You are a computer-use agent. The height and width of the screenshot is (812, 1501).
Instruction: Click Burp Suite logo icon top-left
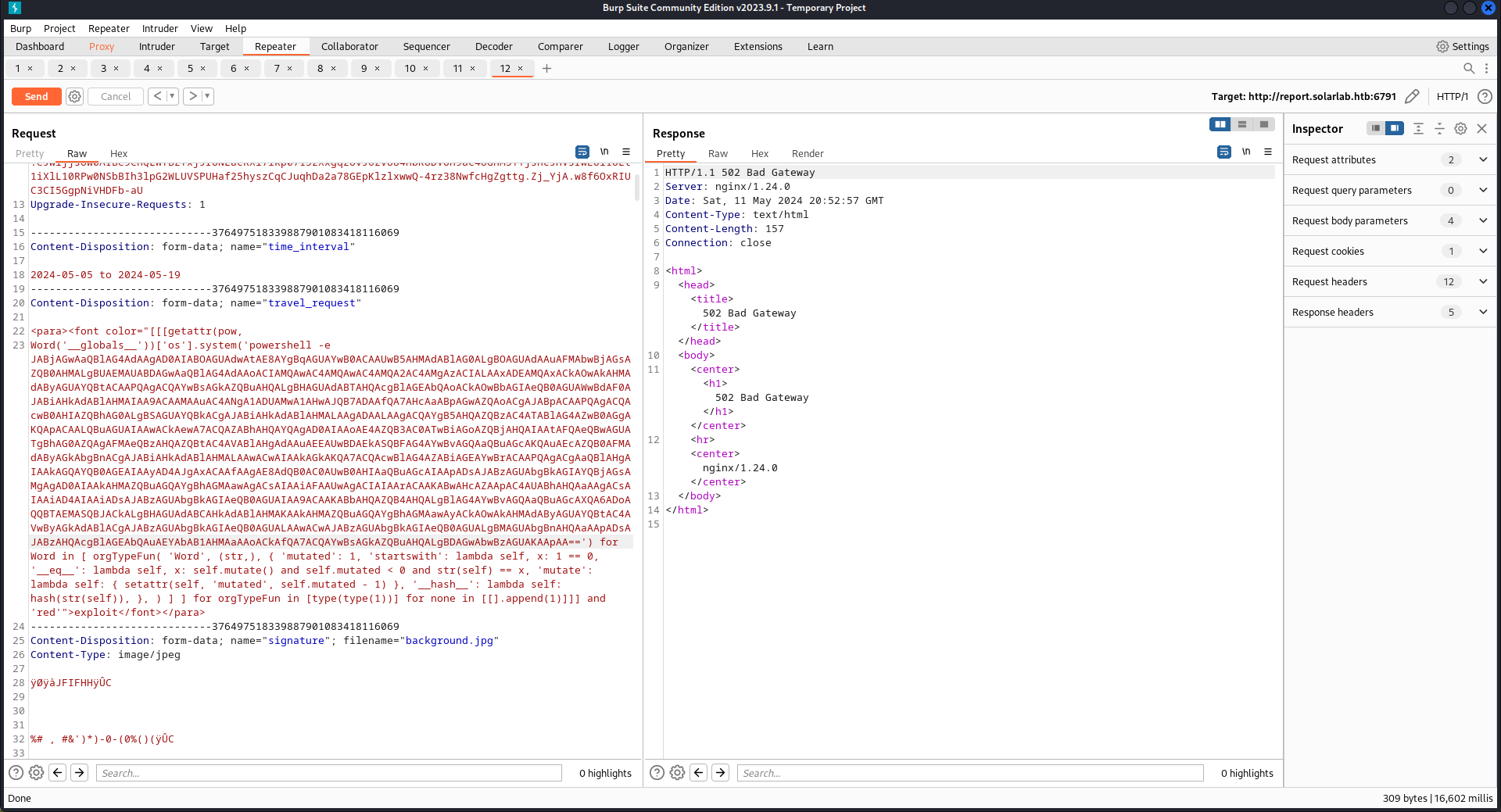(15, 8)
